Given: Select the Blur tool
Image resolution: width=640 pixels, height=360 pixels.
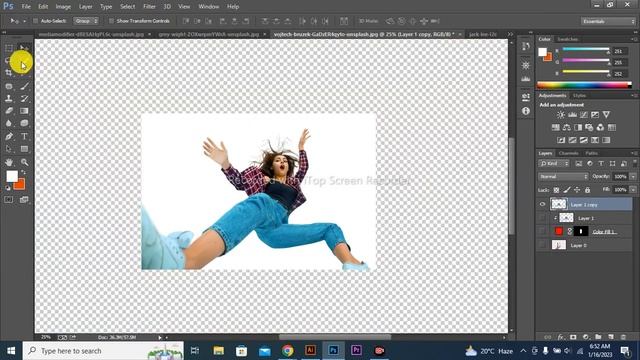Looking at the screenshot, I should (x=9, y=123).
